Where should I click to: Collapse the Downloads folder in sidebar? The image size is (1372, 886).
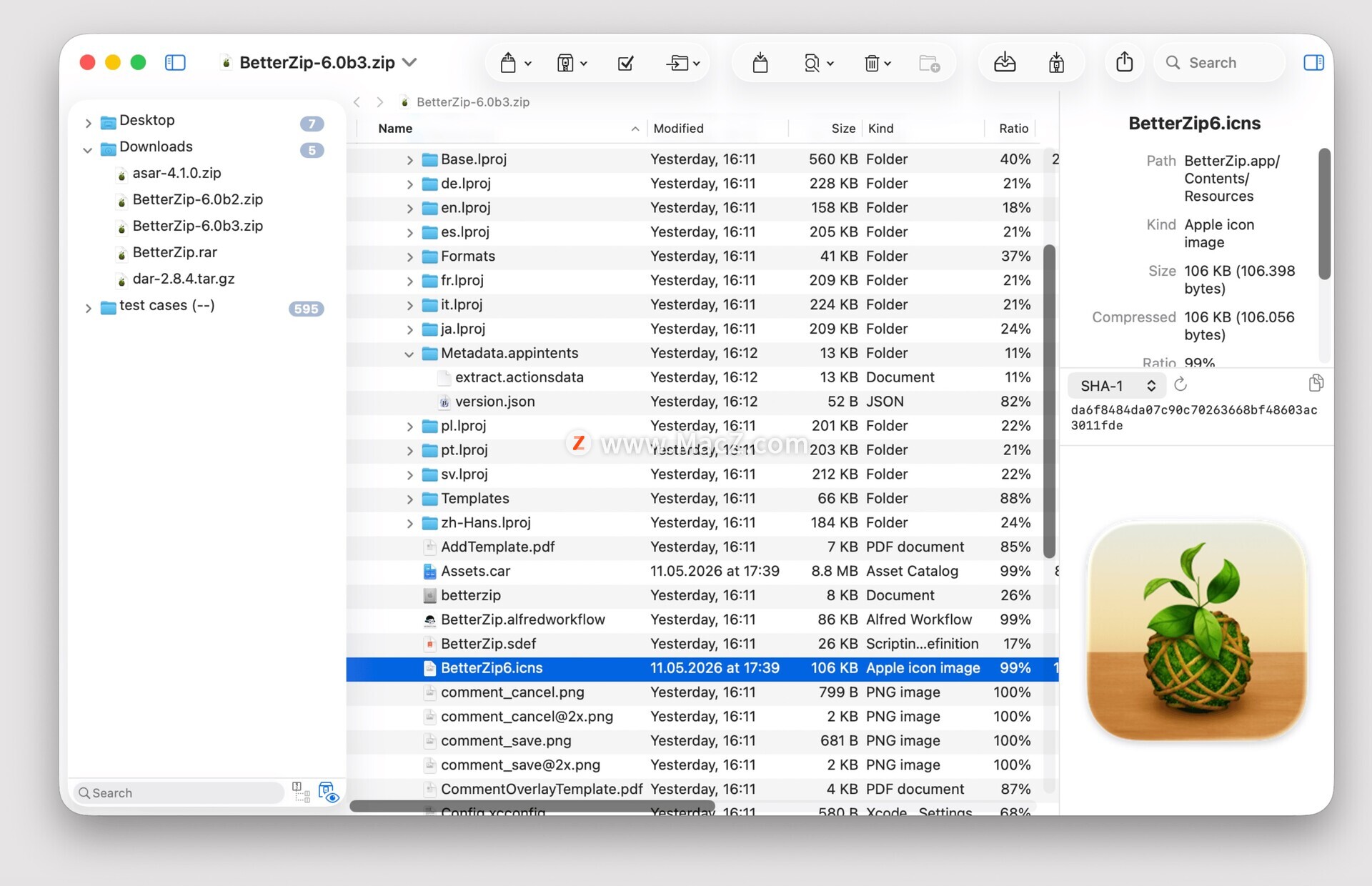tap(88, 149)
